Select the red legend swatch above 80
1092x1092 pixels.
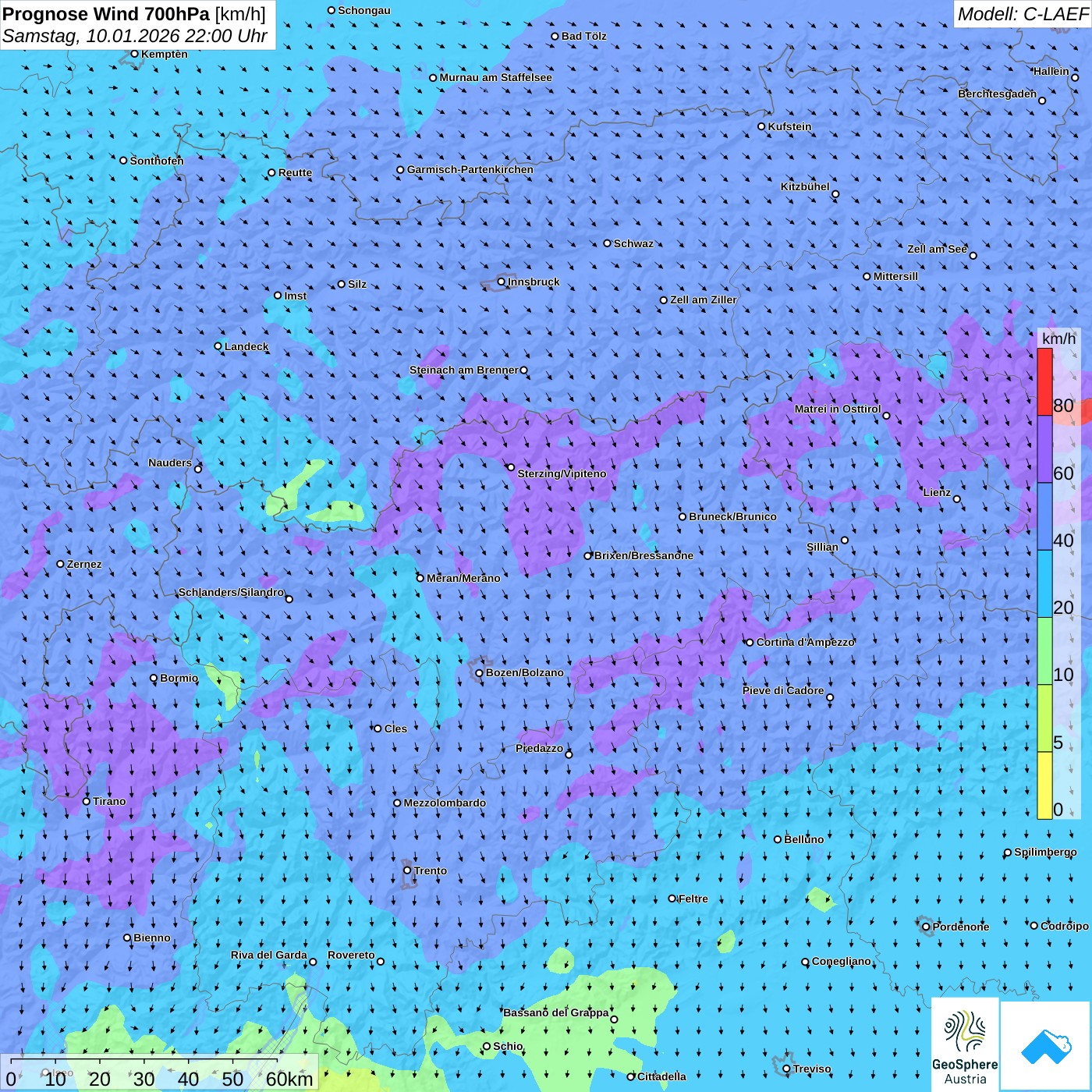pos(1044,381)
